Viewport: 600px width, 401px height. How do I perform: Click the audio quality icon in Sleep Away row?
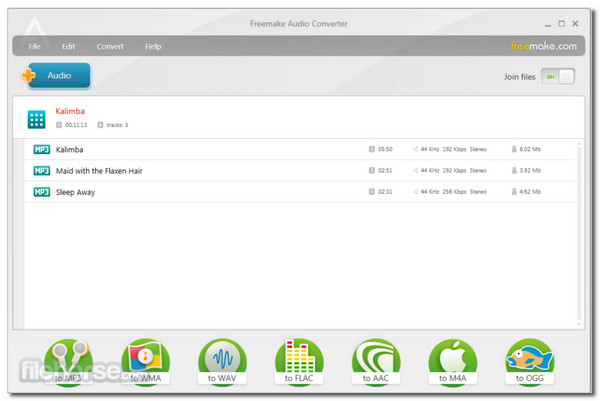click(415, 192)
